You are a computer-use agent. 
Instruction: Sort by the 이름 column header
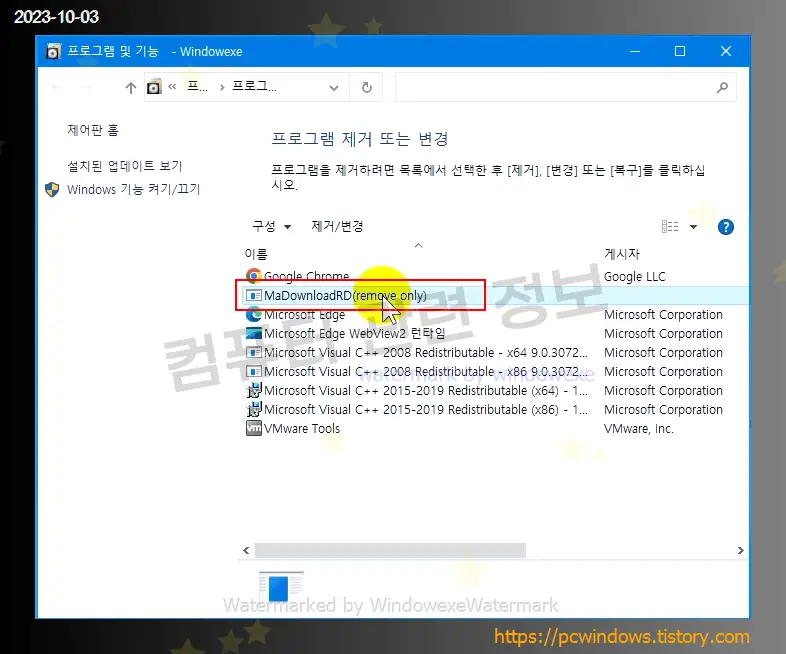tap(256, 254)
